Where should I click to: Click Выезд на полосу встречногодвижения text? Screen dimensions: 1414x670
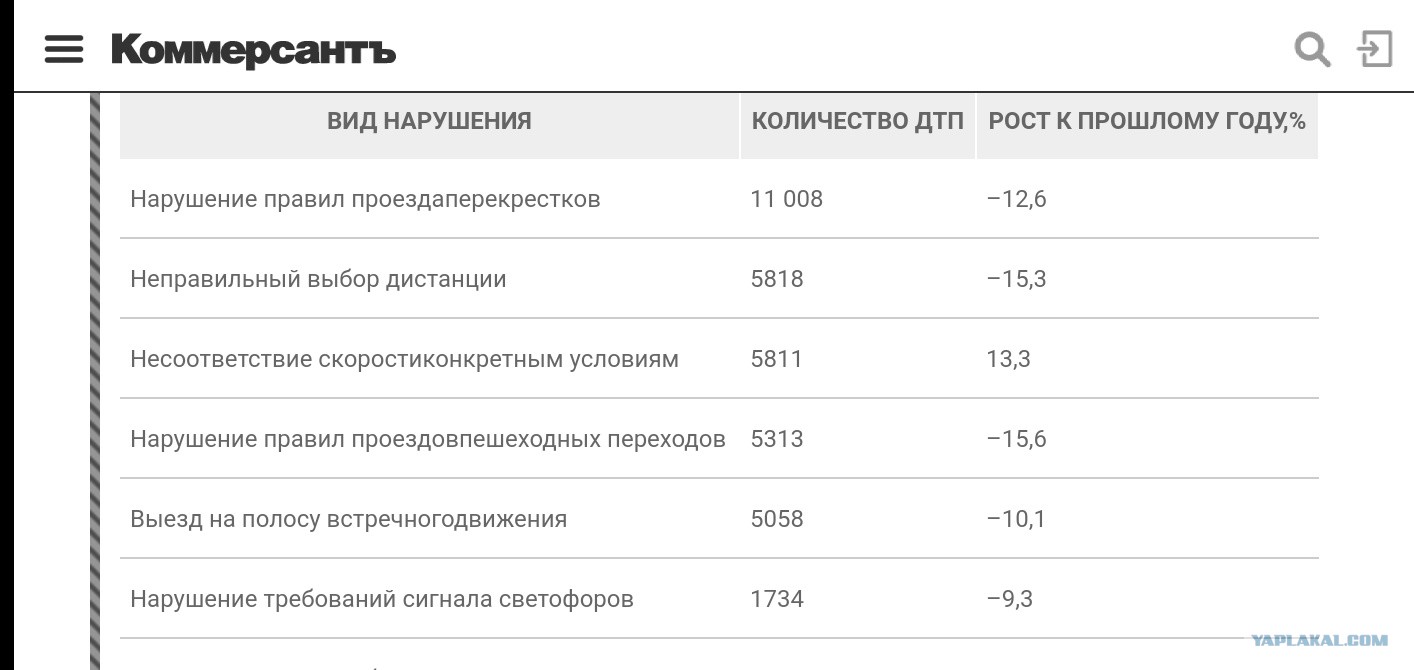coord(348,519)
